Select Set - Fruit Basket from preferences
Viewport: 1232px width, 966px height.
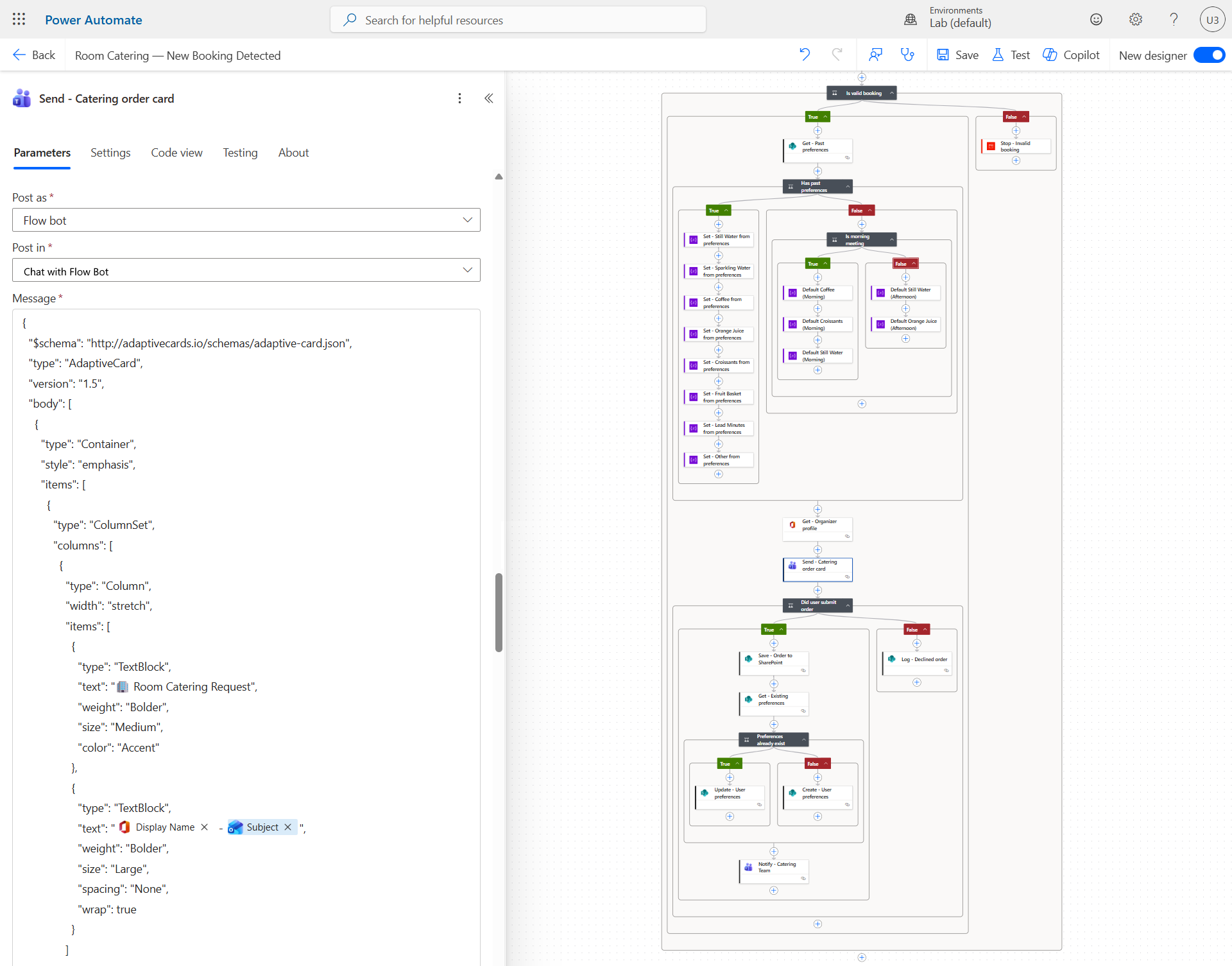pos(719,397)
